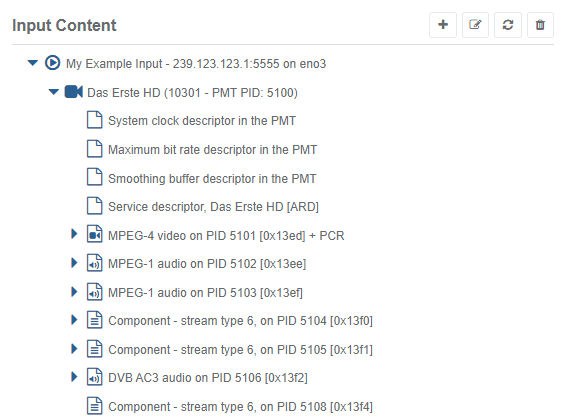Select Component stream type 6 on PID 5108
The height and width of the screenshot is (419, 562).
coord(240,407)
